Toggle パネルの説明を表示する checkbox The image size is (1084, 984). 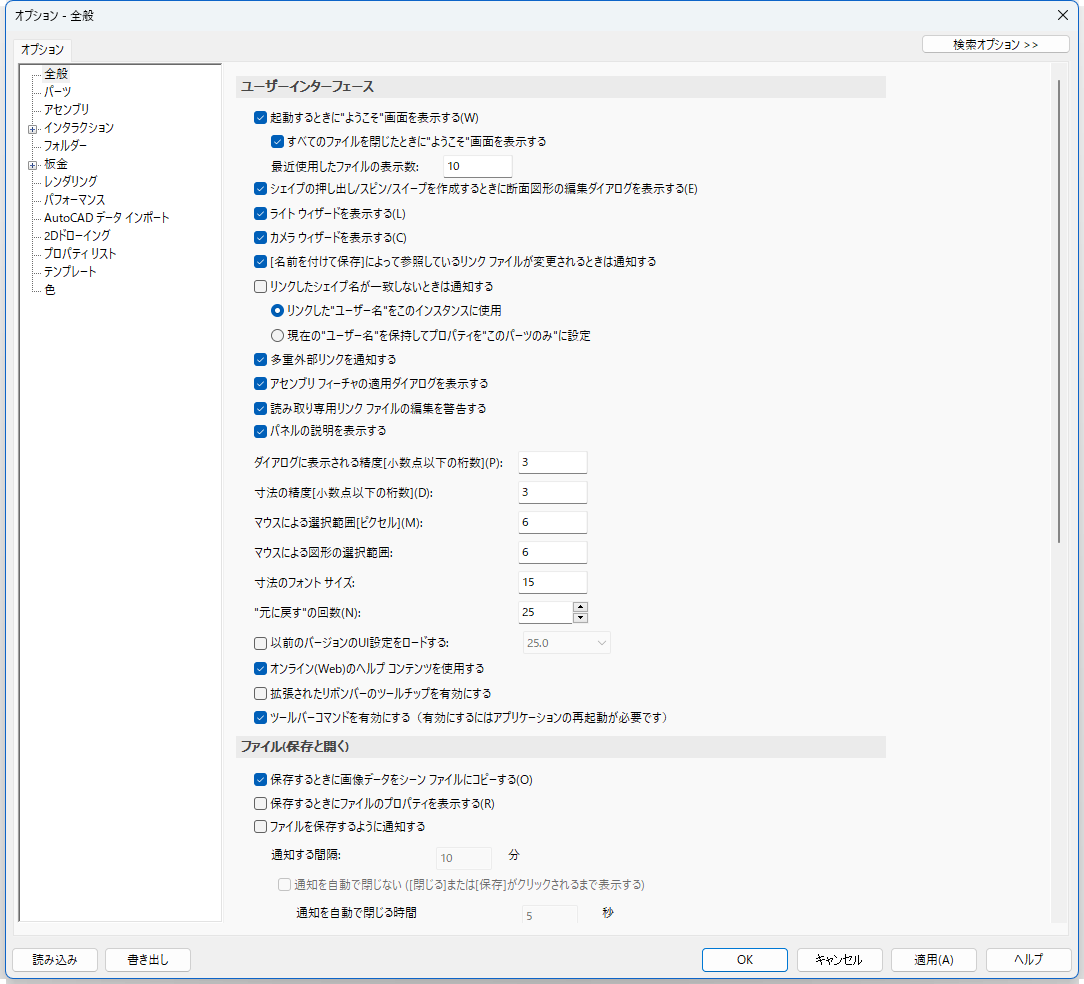[x=261, y=431]
